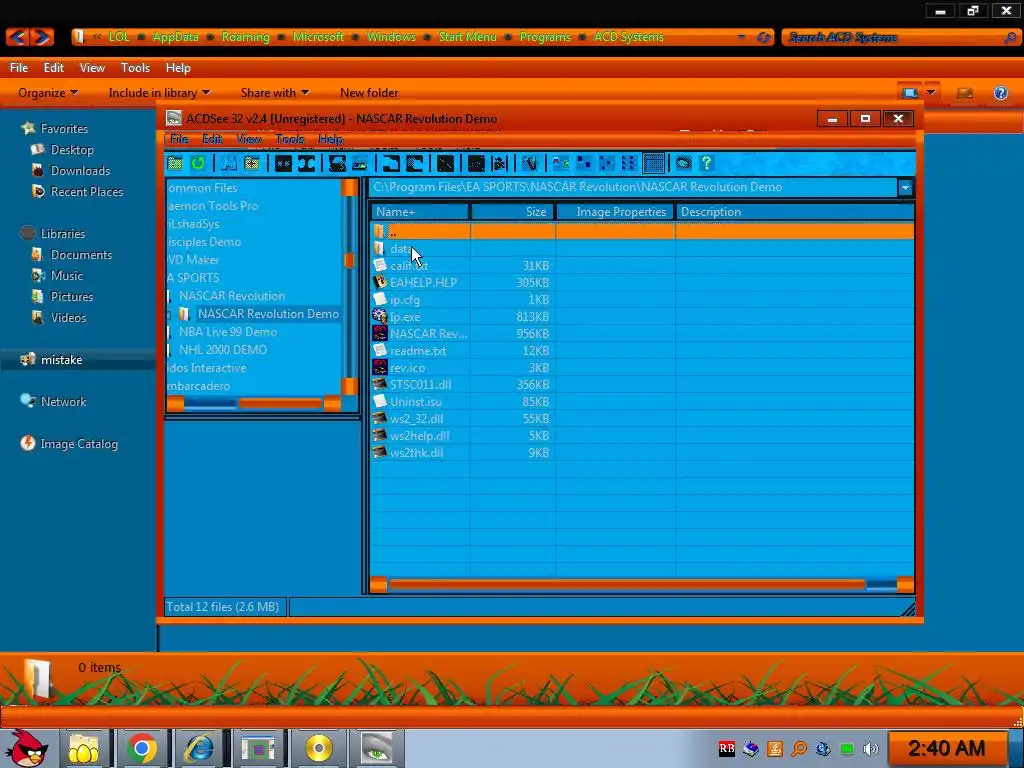Open ACDSee Edit menu
The image size is (1024, 768).
click(x=212, y=139)
